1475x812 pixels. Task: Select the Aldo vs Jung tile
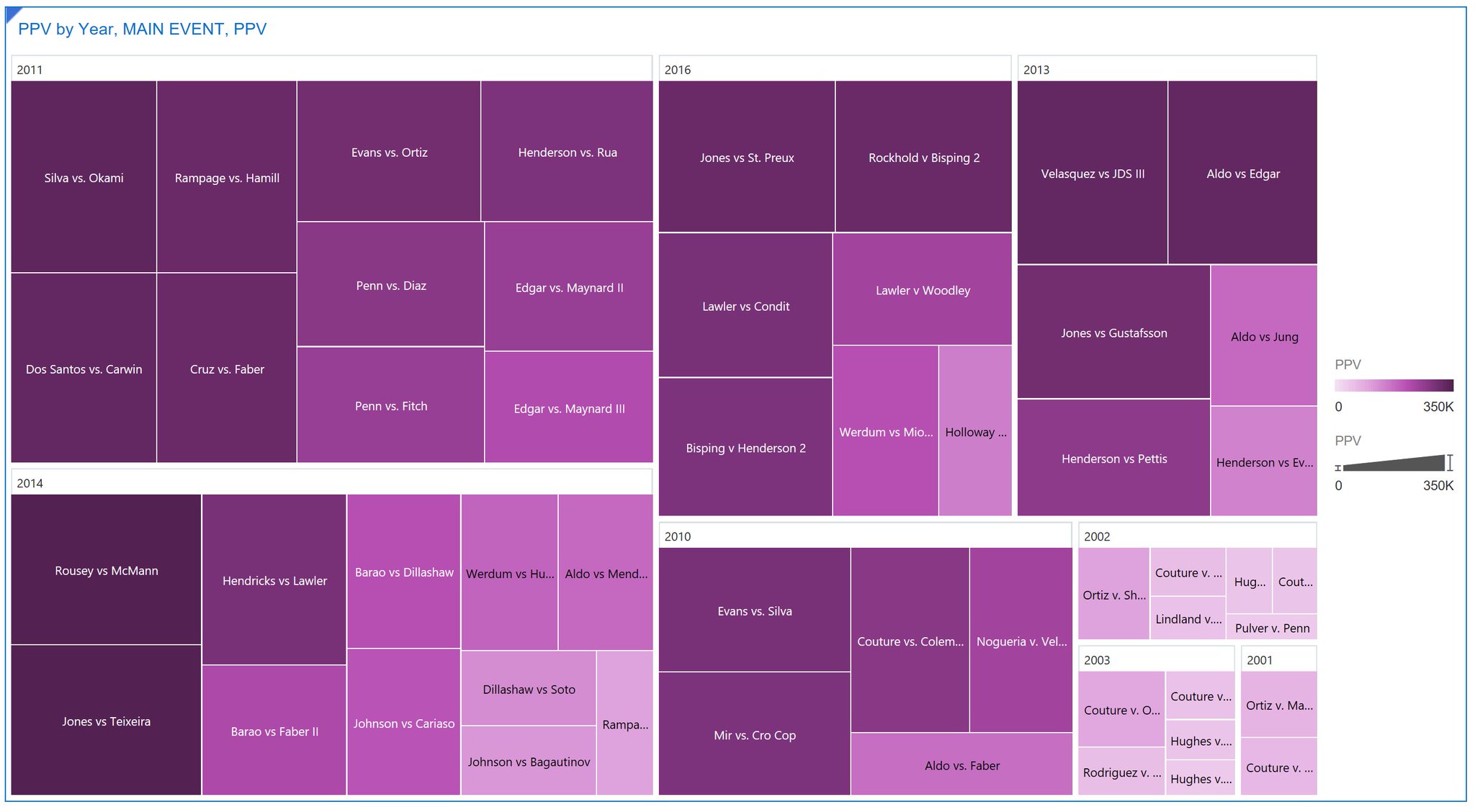point(1264,335)
